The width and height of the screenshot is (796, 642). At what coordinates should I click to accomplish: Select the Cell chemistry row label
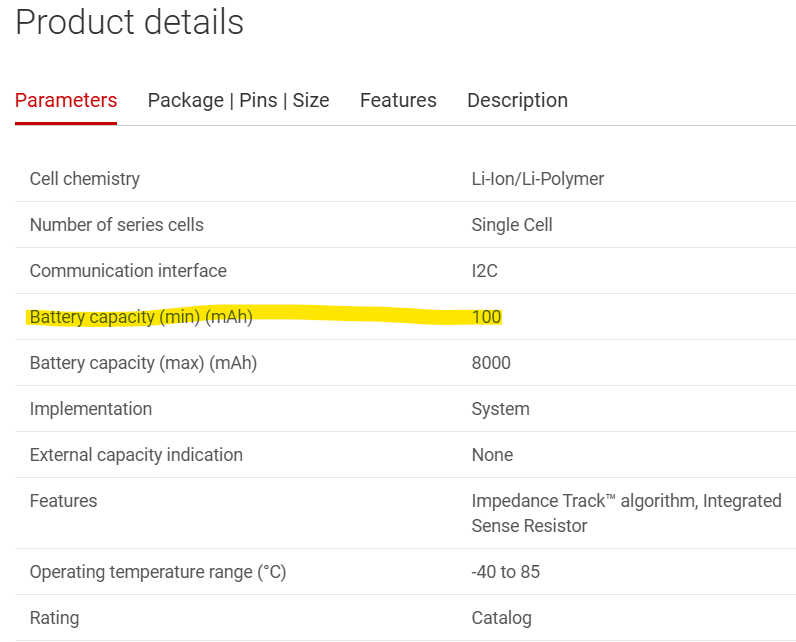[x=85, y=179]
